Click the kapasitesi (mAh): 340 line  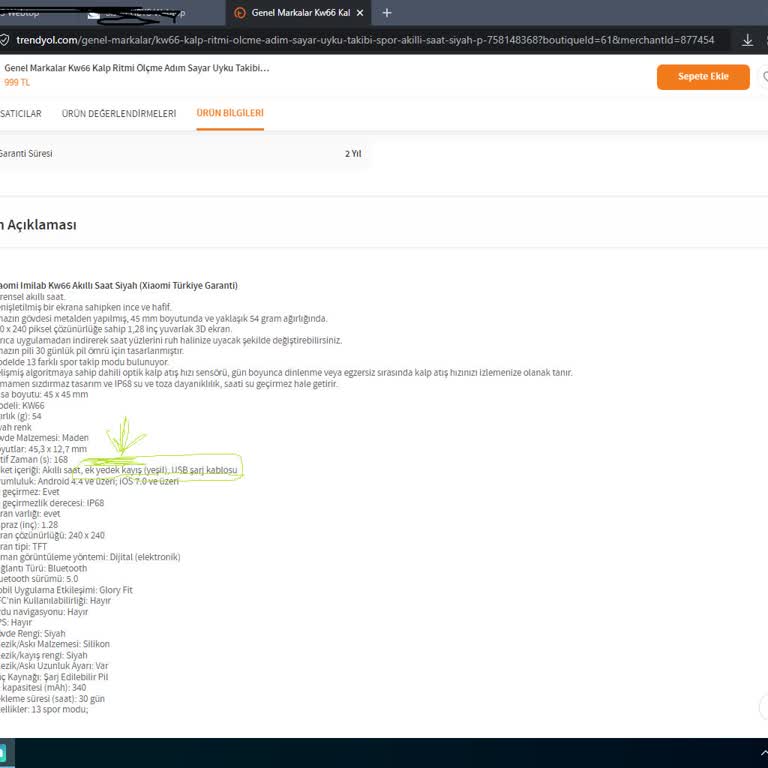click(x=43, y=688)
